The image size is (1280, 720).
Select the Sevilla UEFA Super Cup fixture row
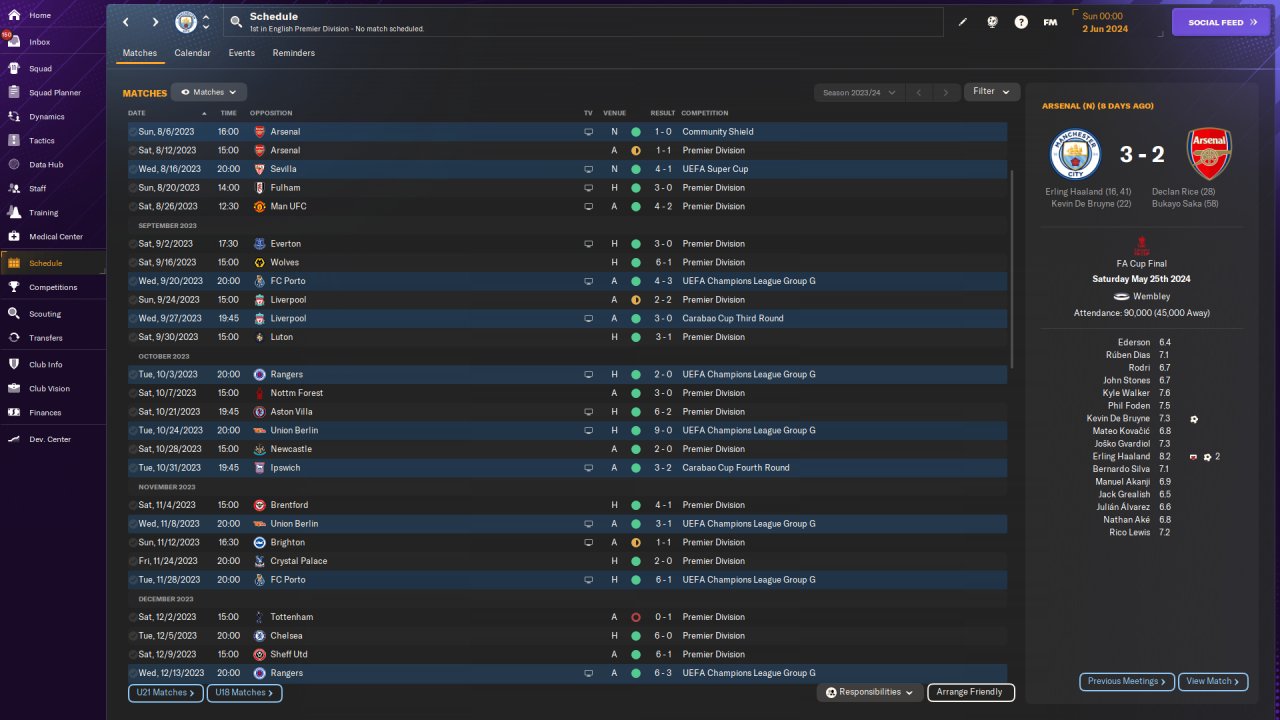567,169
